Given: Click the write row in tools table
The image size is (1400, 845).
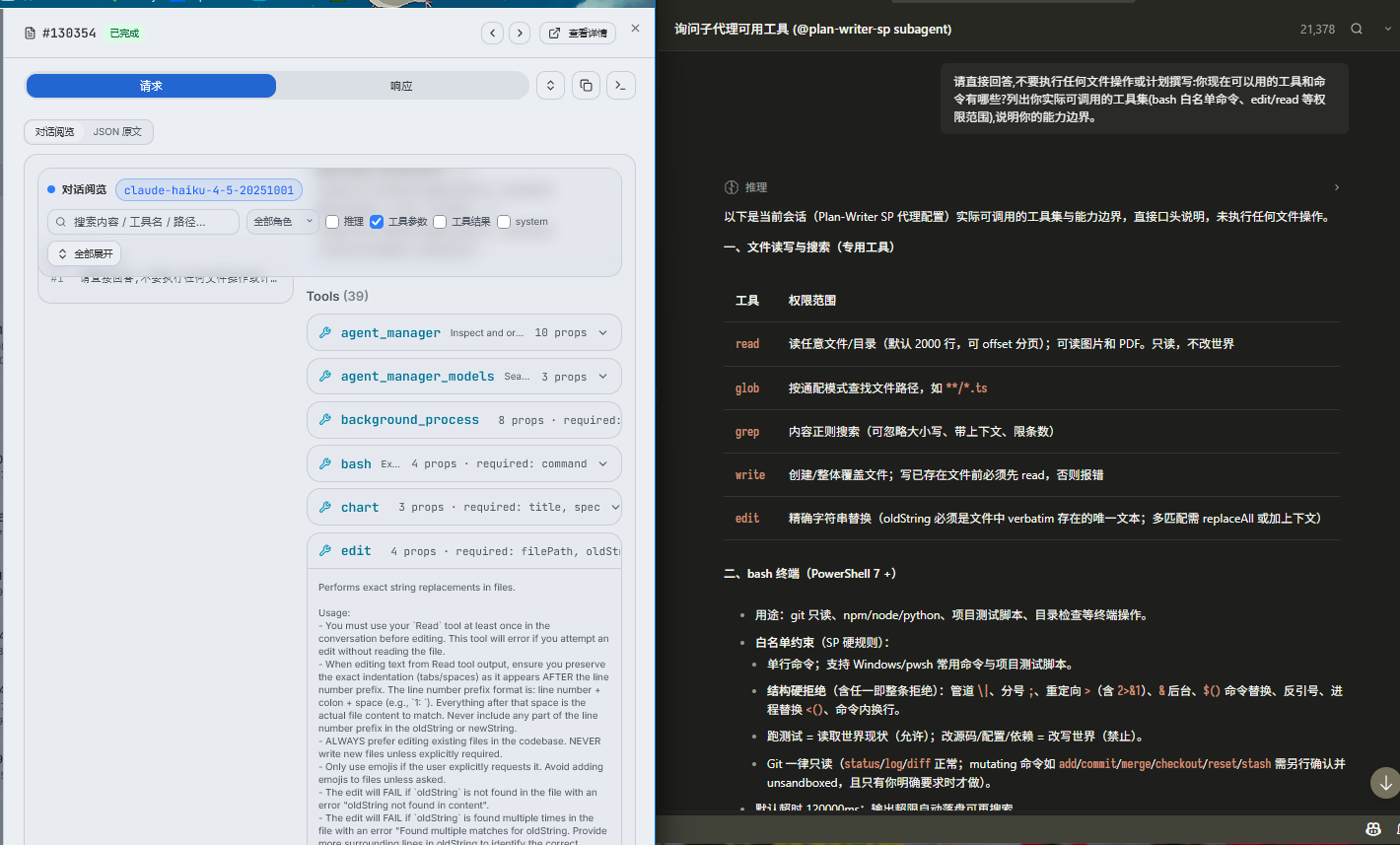Looking at the screenshot, I should [x=1031, y=474].
